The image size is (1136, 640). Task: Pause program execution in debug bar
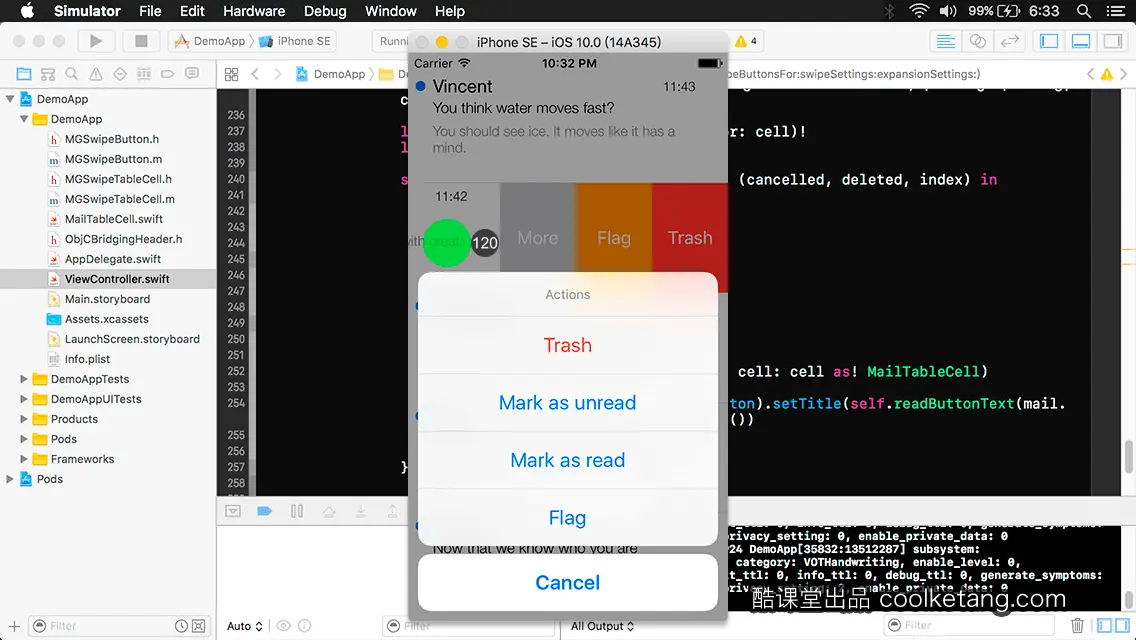(297, 511)
